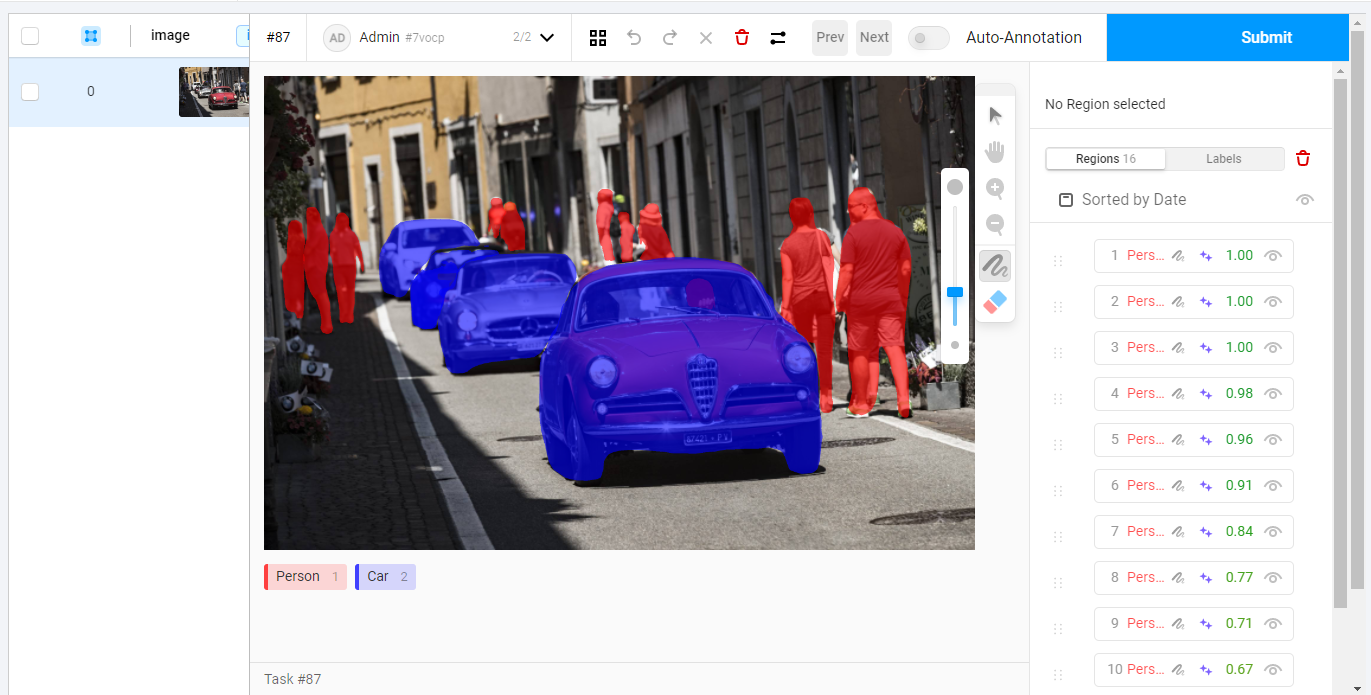Viewport: 1371px width, 695px height.
Task: Open the grid view icon in the toolbar
Action: 598,37
